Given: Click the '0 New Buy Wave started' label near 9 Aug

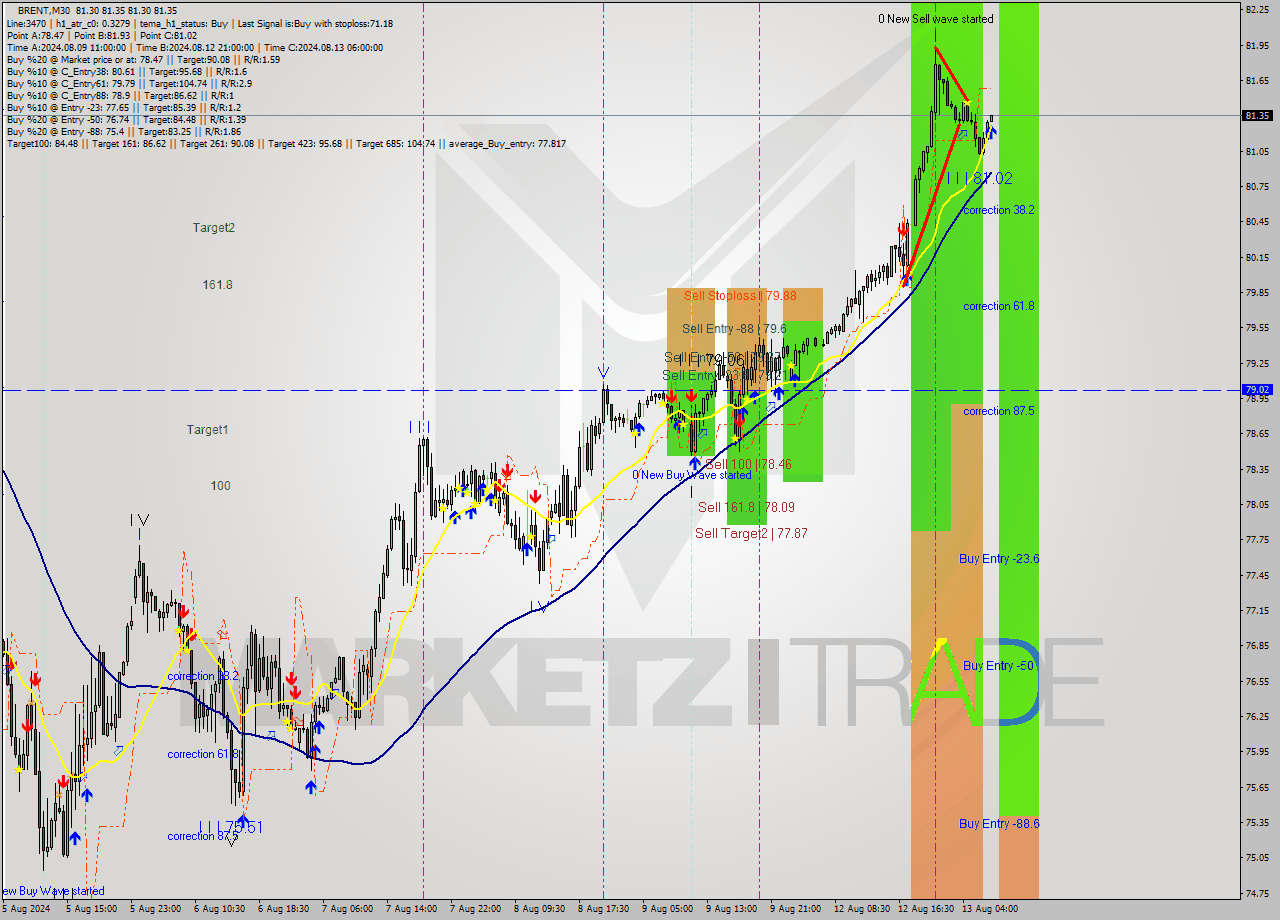Looking at the screenshot, I should click(x=692, y=475).
